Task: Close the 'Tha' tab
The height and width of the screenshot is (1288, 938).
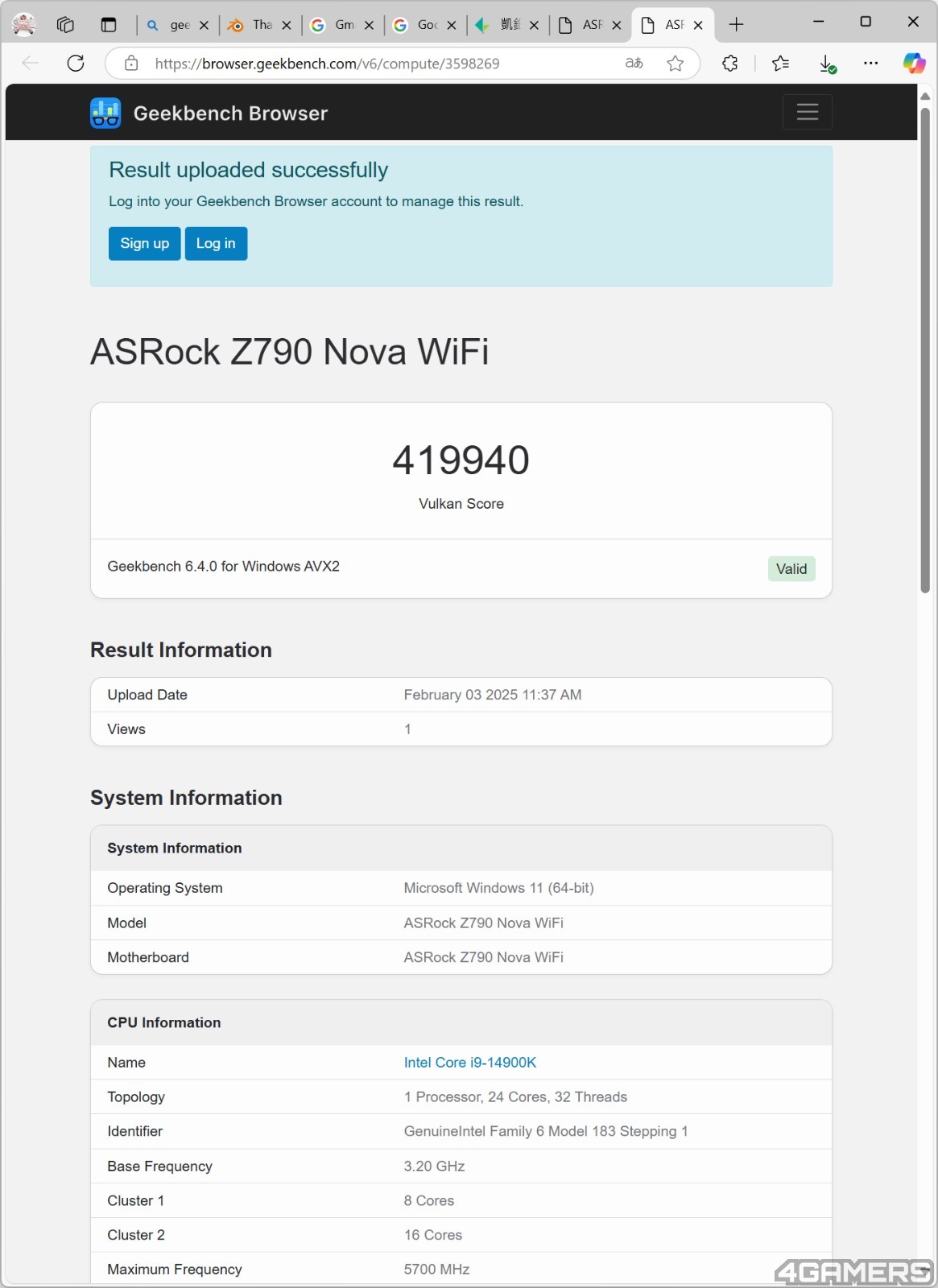Action: pyautogui.click(x=287, y=25)
